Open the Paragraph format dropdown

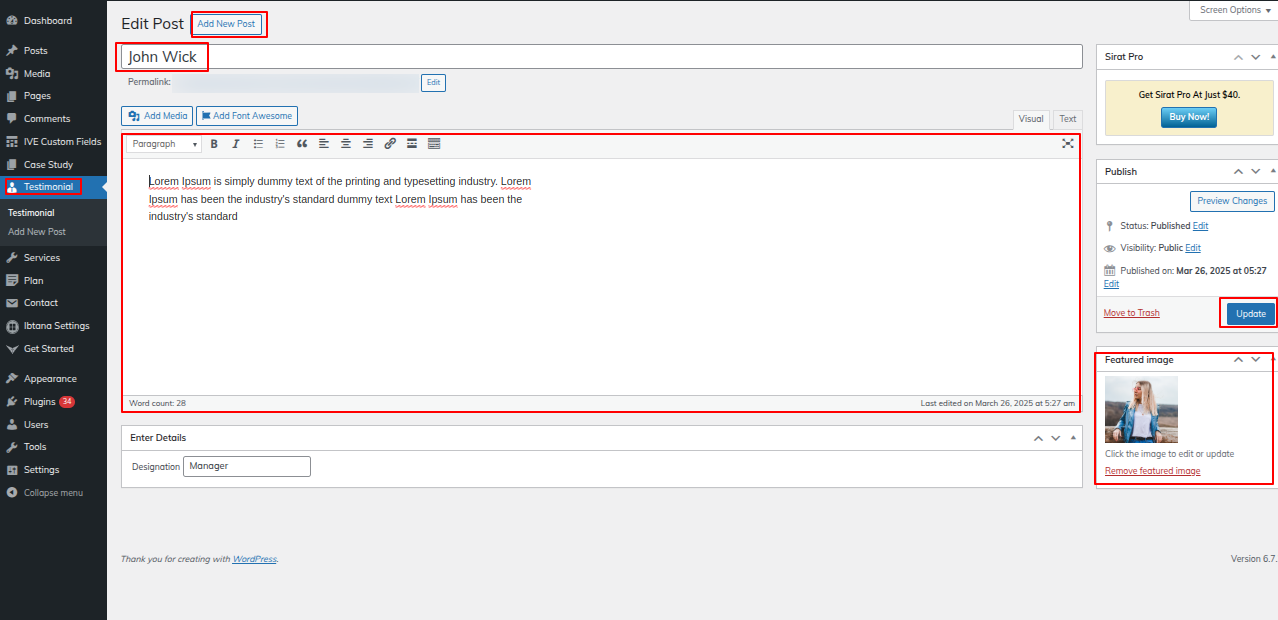coord(165,144)
